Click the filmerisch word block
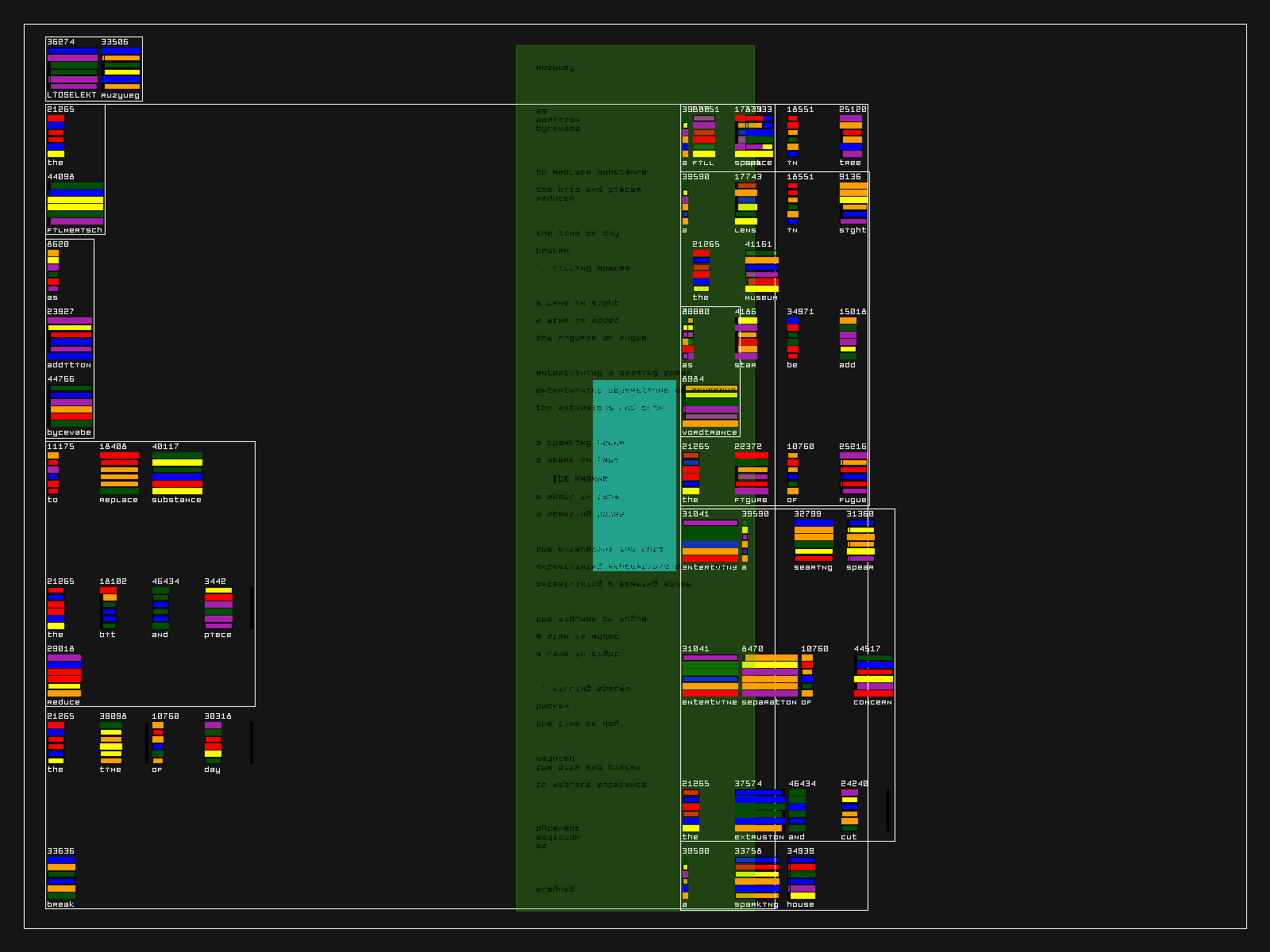1270x952 pixels. pyautogui.click(x=75, y=204)
